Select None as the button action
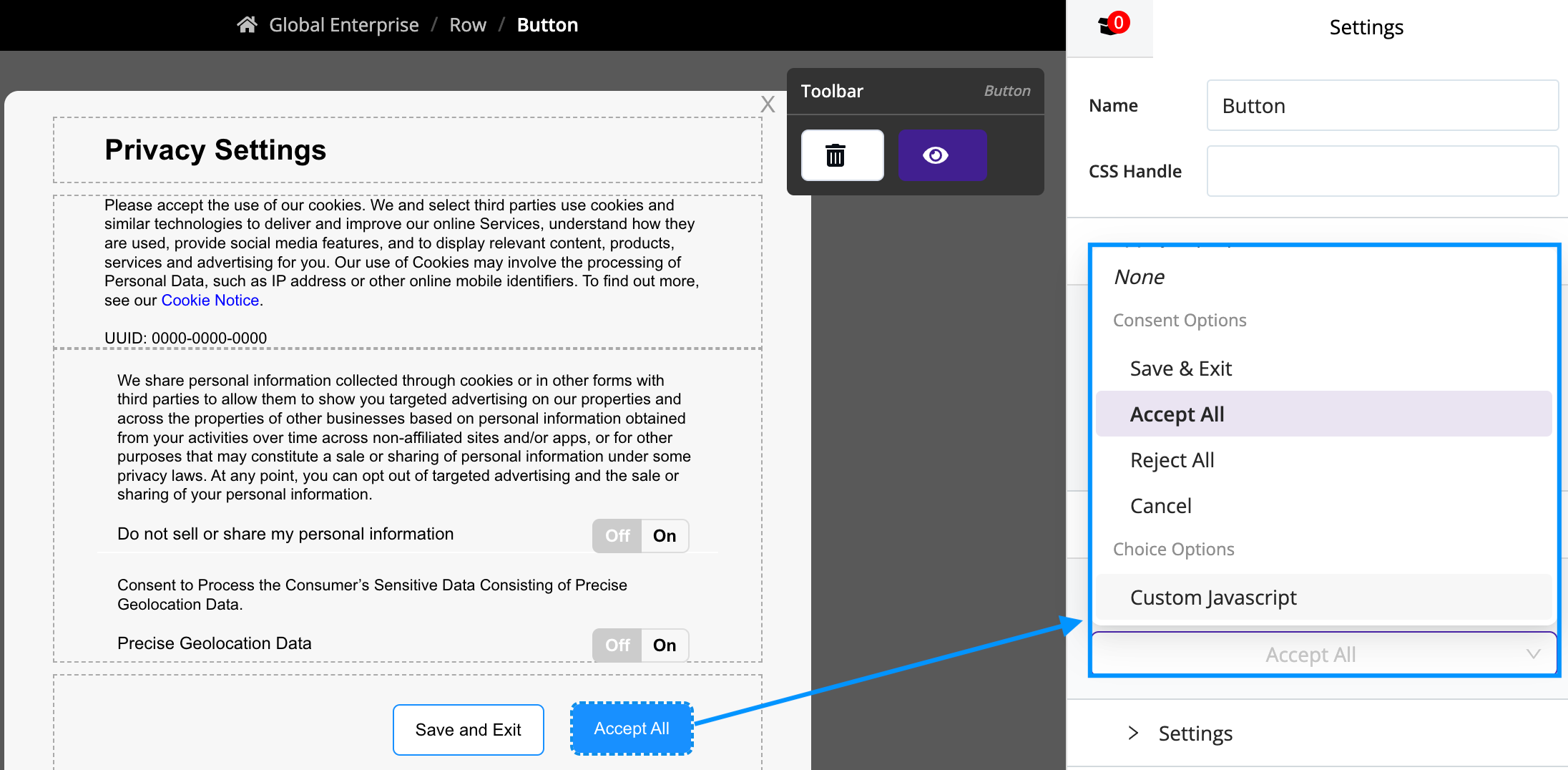The height and width of the screenshot is (770, 1568). (x=1139, y=277)
